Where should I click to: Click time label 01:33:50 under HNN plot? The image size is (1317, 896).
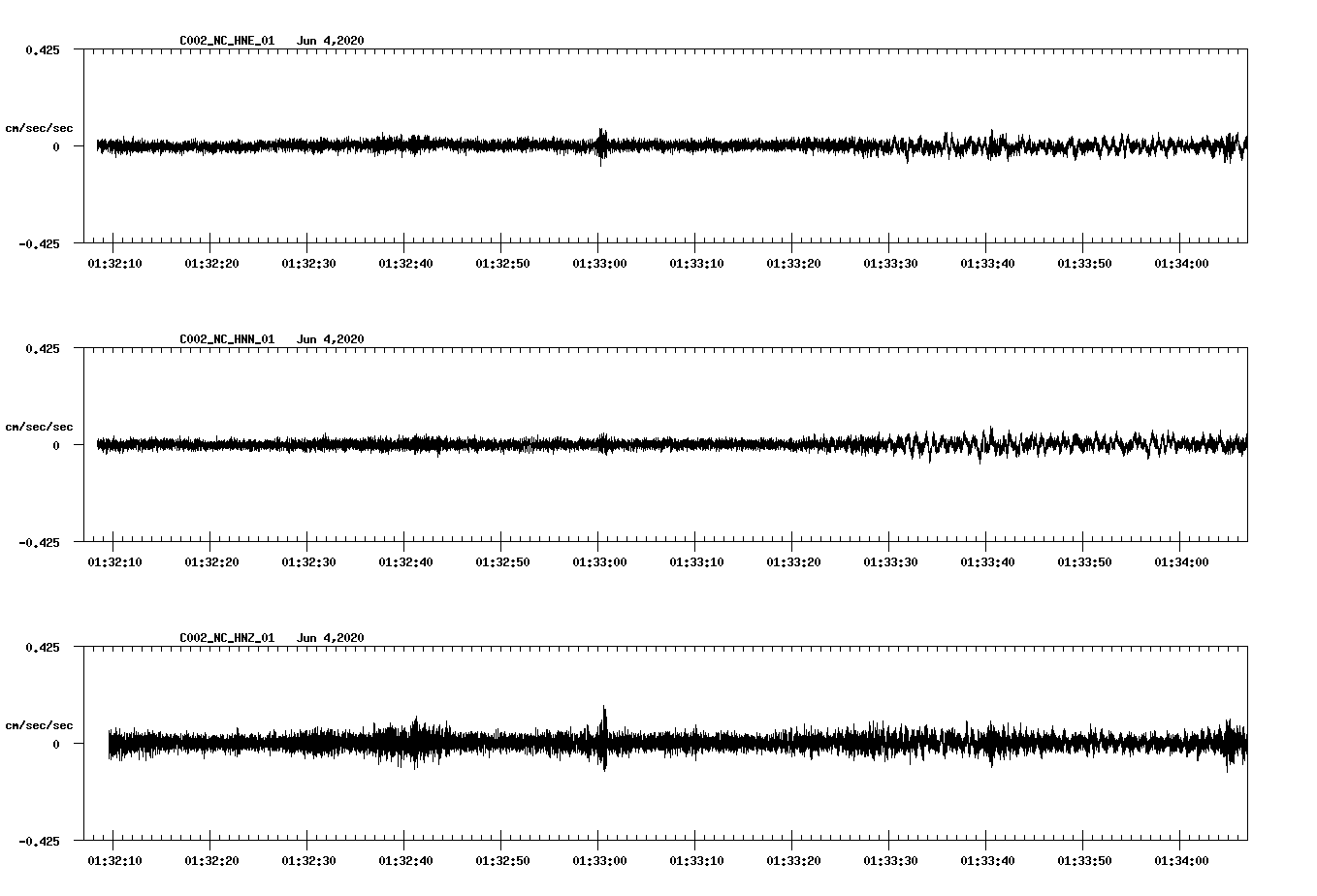tap(1084, 562)
